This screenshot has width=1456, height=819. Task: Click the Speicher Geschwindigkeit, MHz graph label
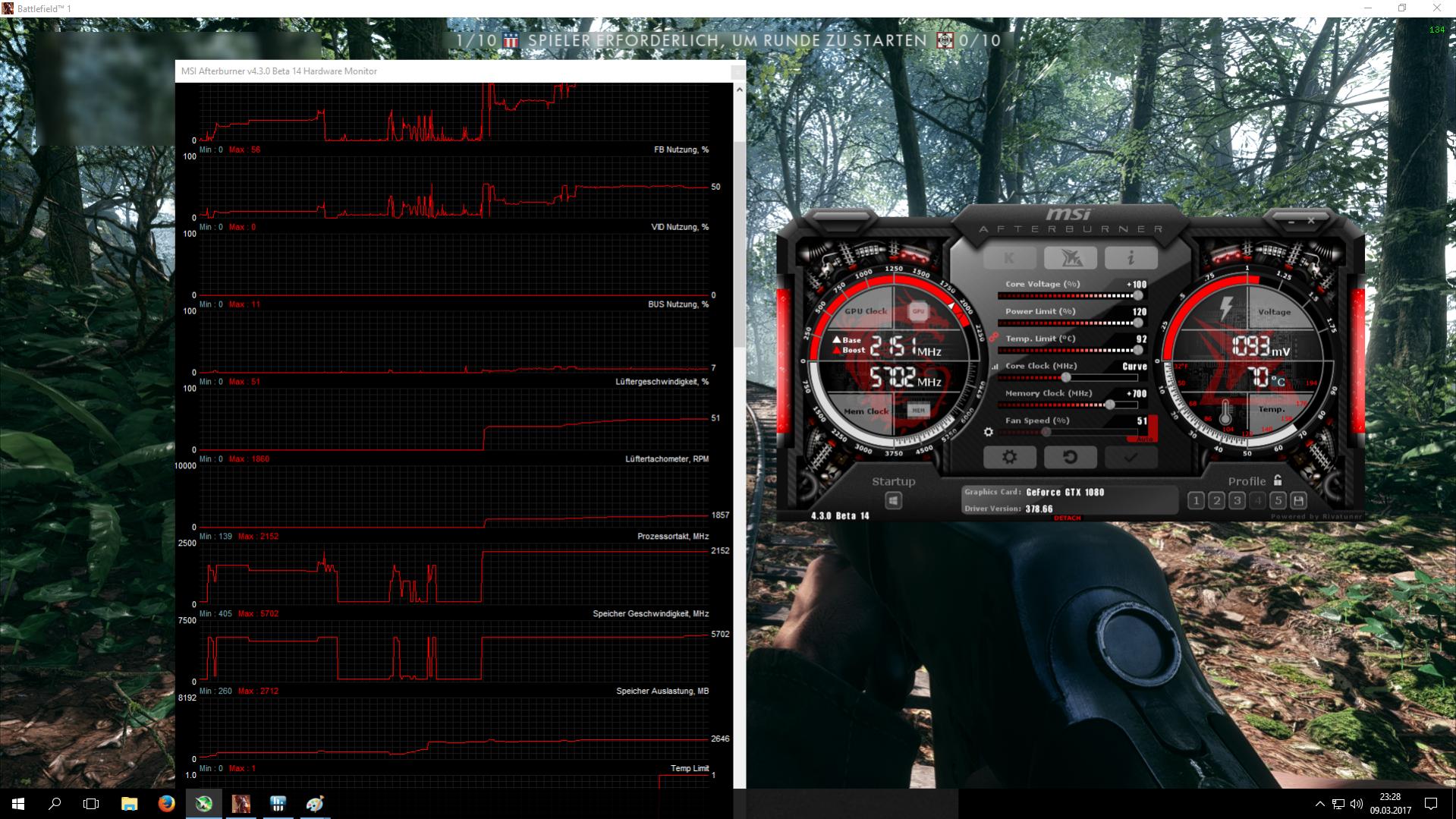pyautogui.click(x=651, y=613)
